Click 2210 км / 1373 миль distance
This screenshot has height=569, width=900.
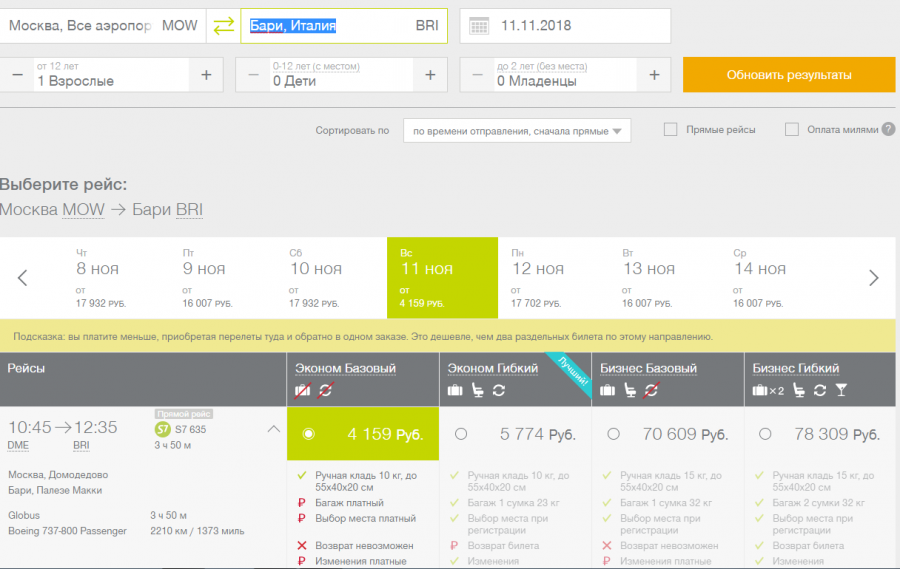[x=197, y=531]
